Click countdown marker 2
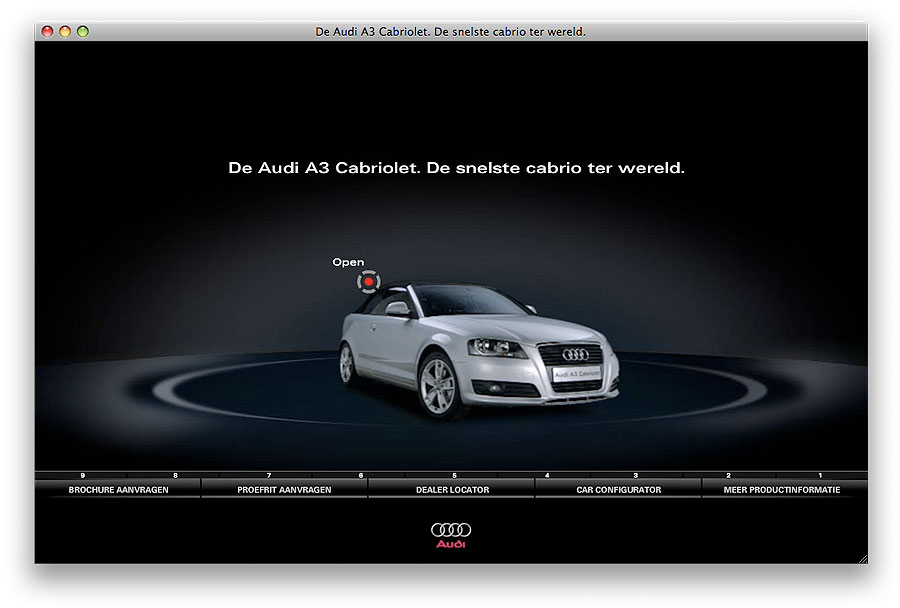 (x=728, y=475)
